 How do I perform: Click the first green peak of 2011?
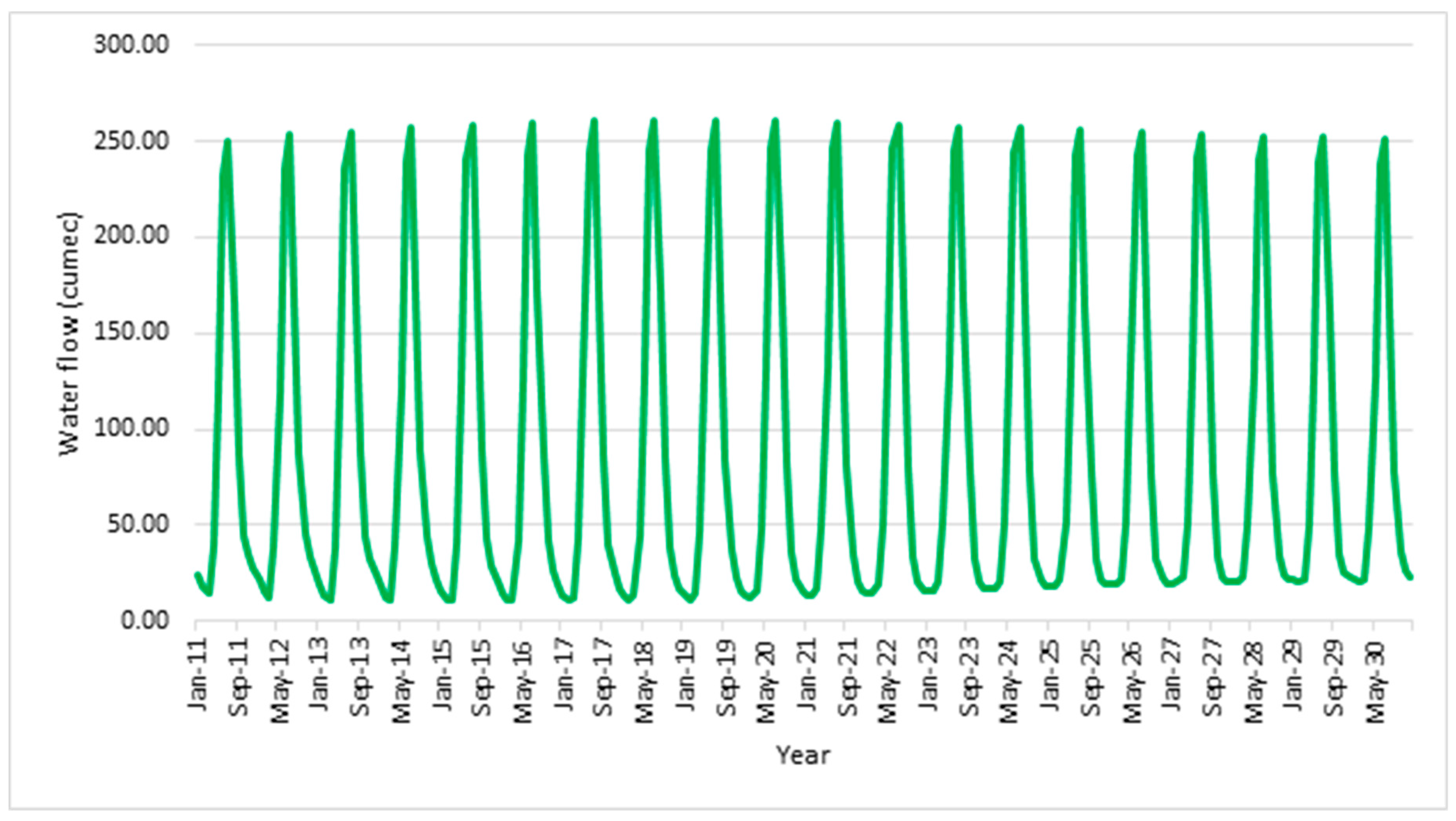227,141
